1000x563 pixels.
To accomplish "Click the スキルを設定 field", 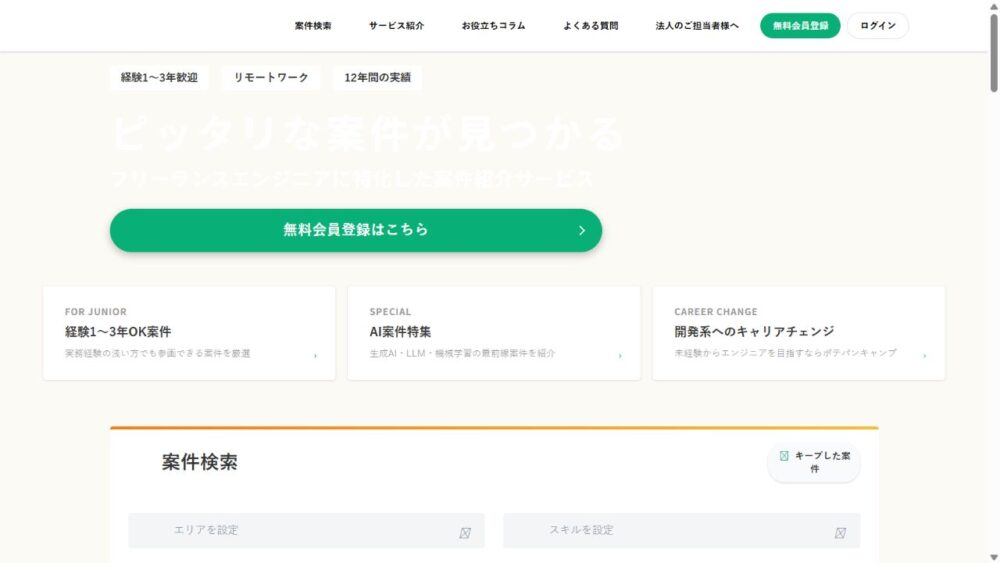I will tap(681, 530).
